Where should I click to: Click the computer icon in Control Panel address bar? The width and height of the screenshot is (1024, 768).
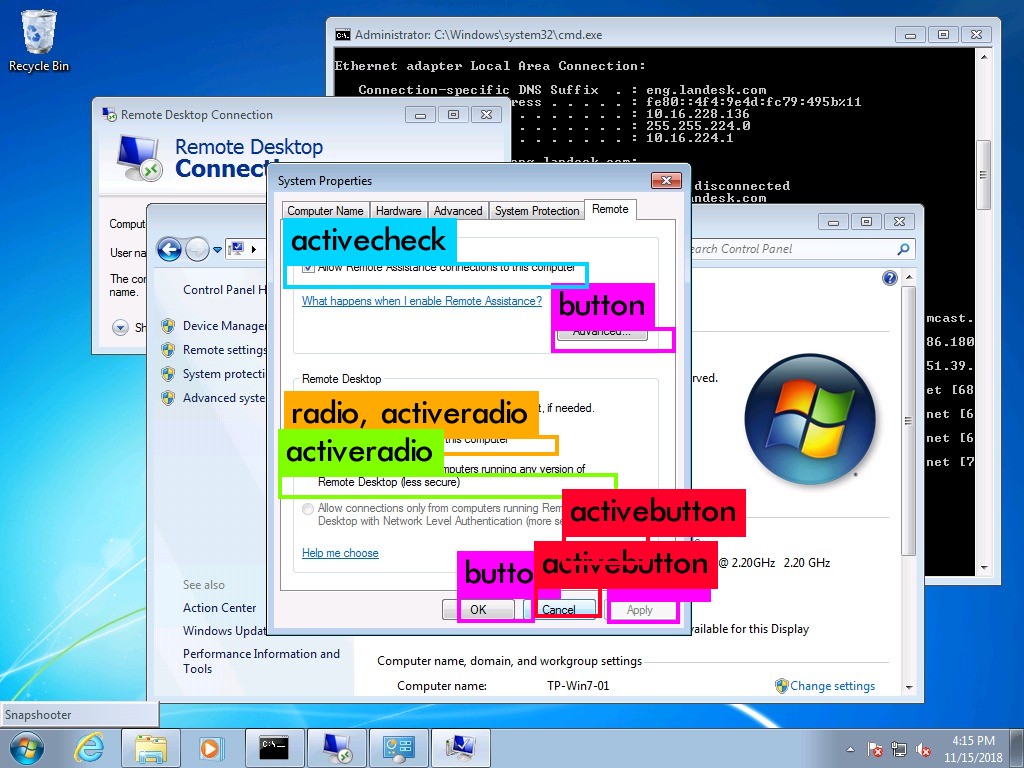coord(236,249)
